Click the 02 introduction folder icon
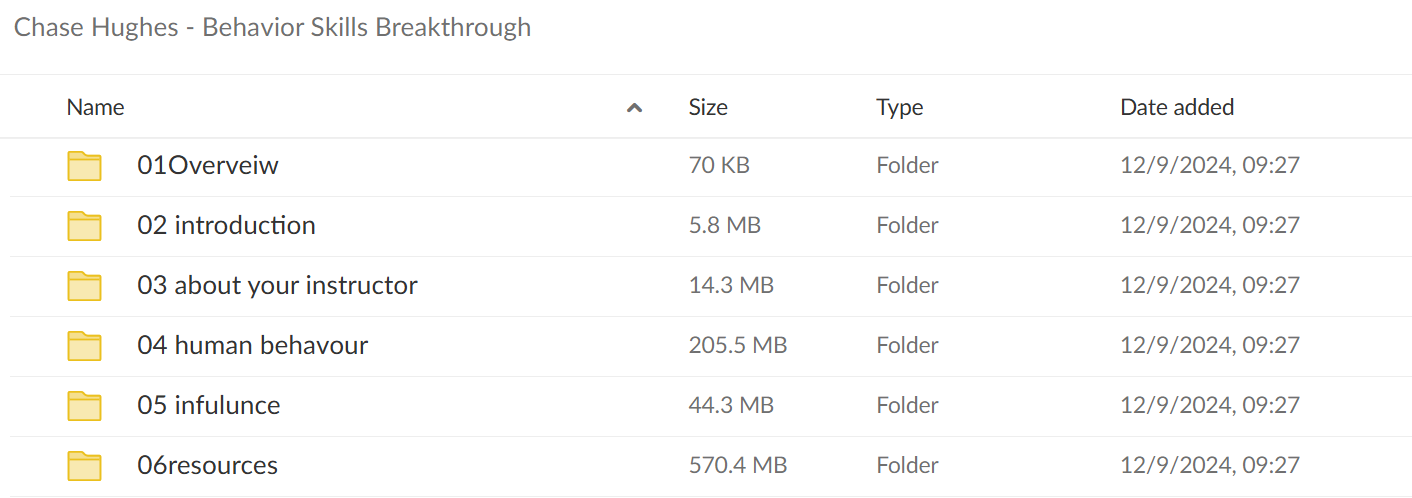This screenshot has width=1412, height=498. (85, 226)
